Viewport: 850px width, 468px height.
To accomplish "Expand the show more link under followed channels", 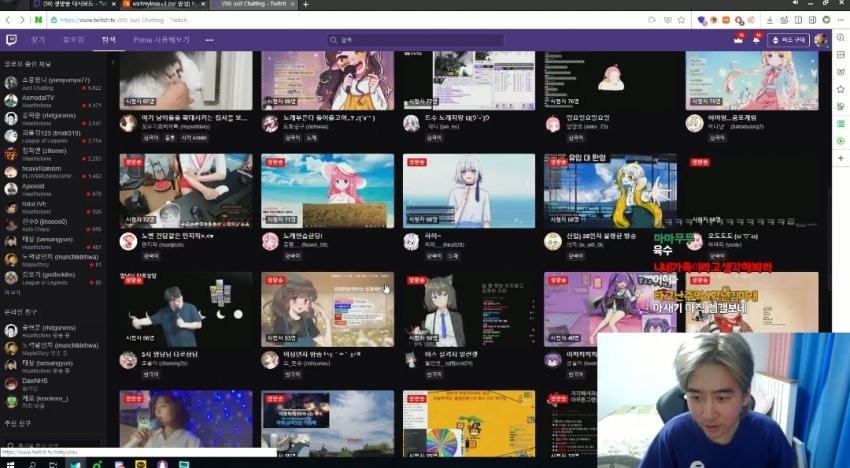I will [x=12, y=292].
